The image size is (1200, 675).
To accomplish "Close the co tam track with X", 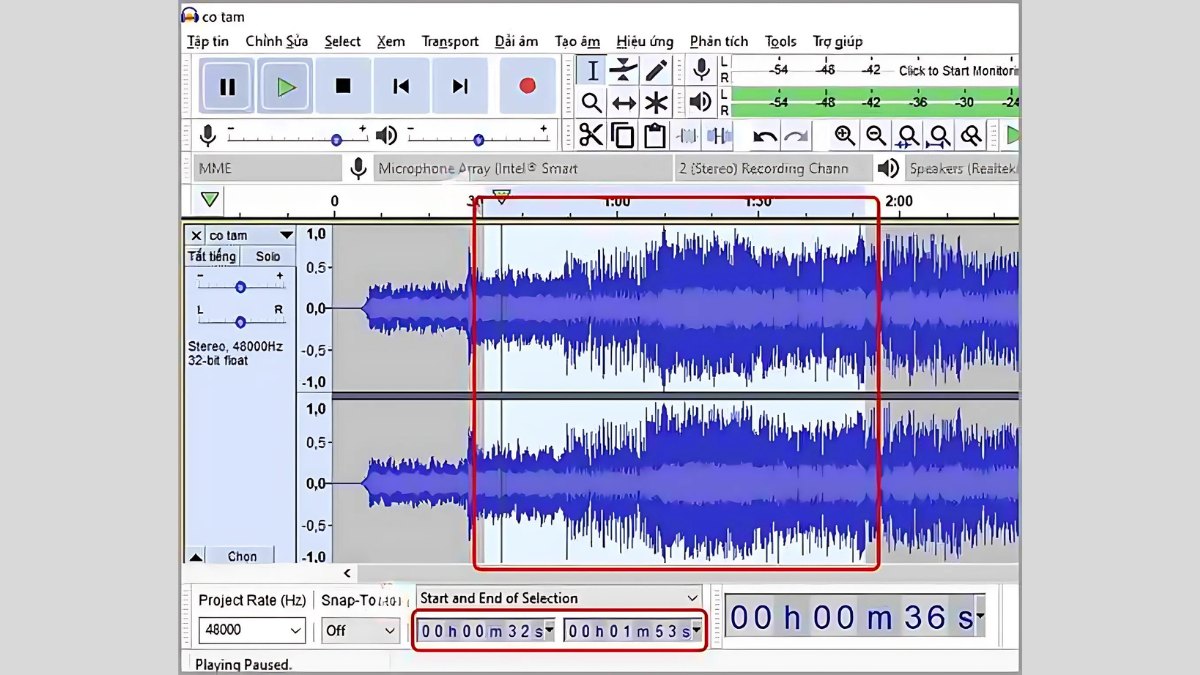I will (196, 236).
